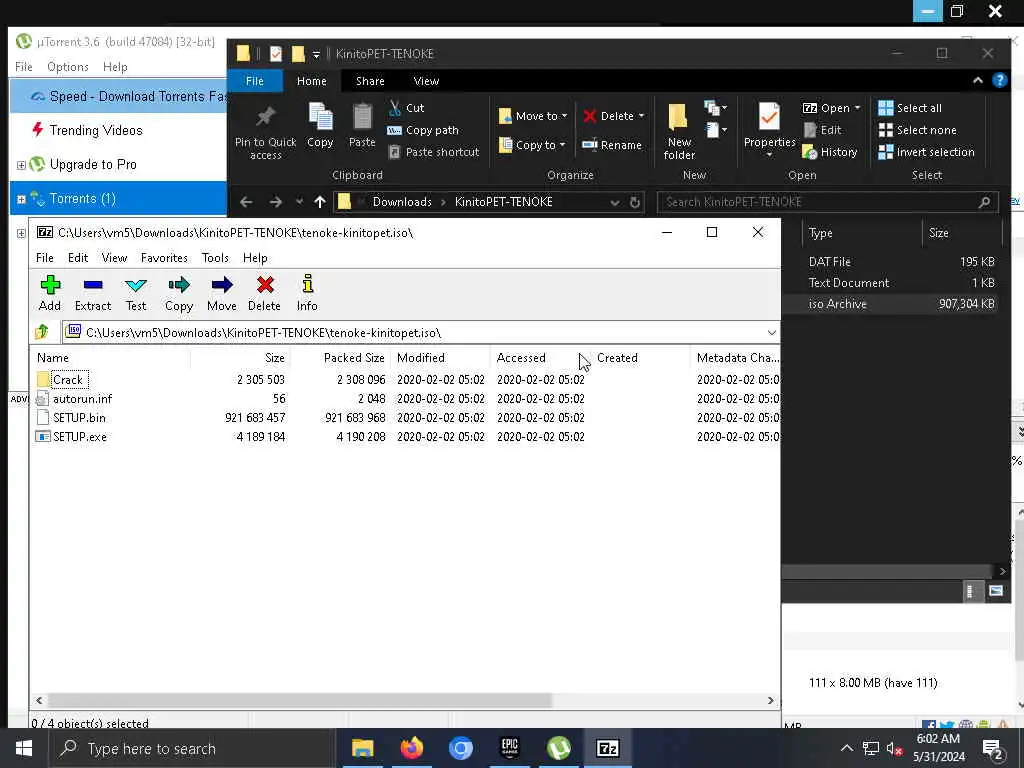The image size is (1024, 768).
Task: Open Properties in the Explorer ribbon
Action: pyautogui.click(x=769, y=131)
